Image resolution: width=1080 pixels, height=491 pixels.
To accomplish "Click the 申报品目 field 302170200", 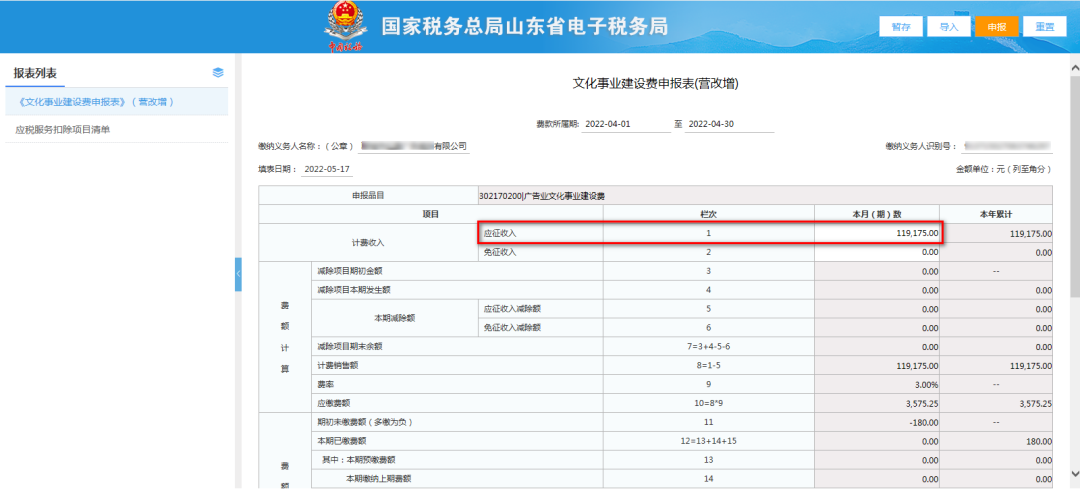I will tap(766, 196).
